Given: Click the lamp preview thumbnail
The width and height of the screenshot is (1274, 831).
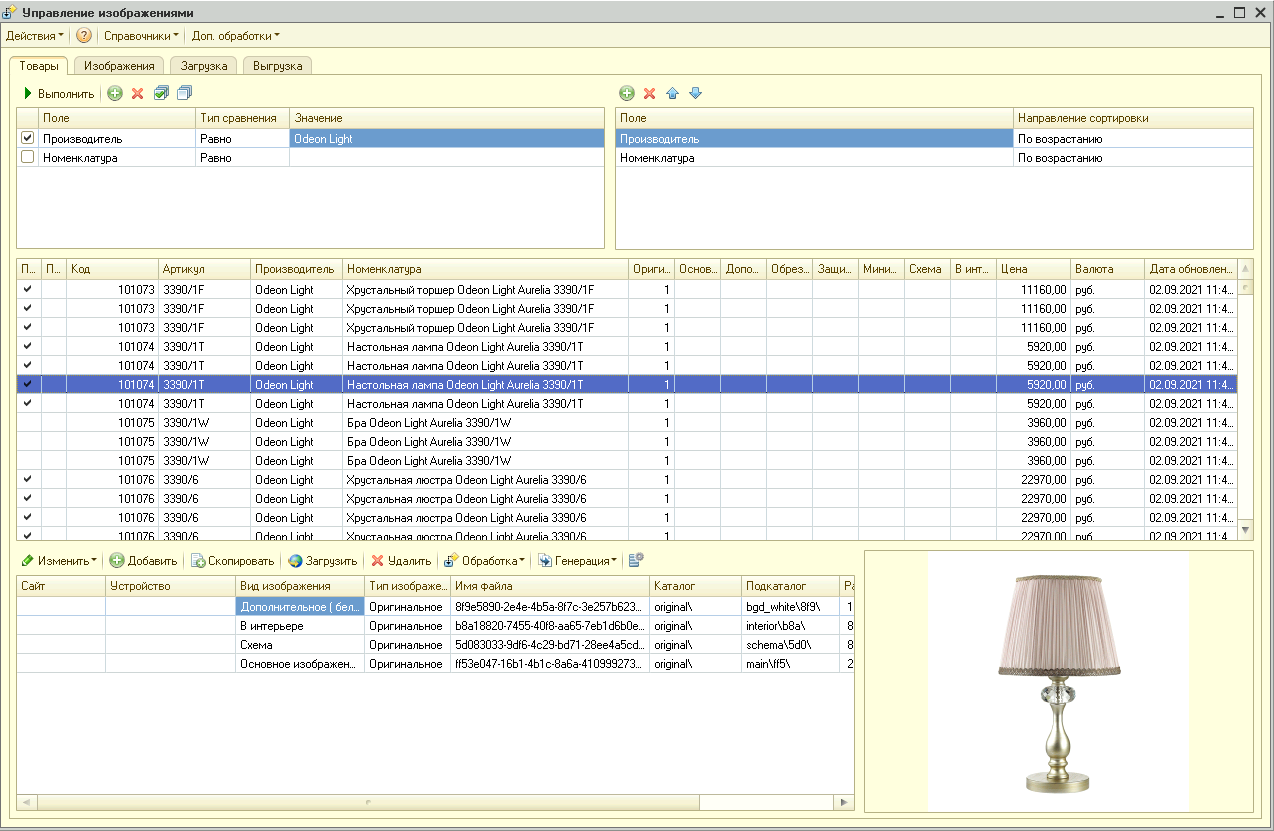Looking at the screenshot, I should click(x=1058, y=683).
